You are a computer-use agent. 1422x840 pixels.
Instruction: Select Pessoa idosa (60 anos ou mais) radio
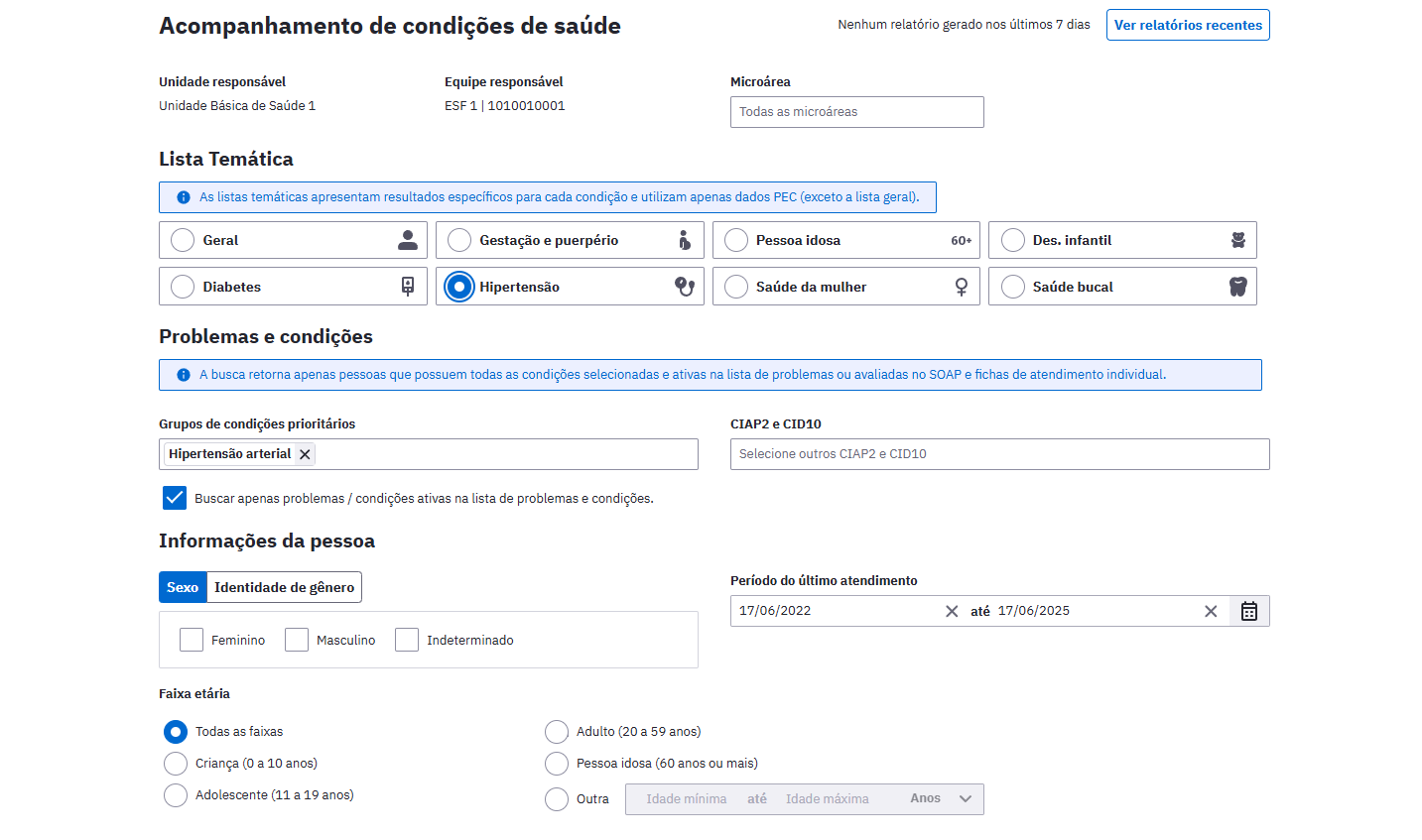(557, 764)
